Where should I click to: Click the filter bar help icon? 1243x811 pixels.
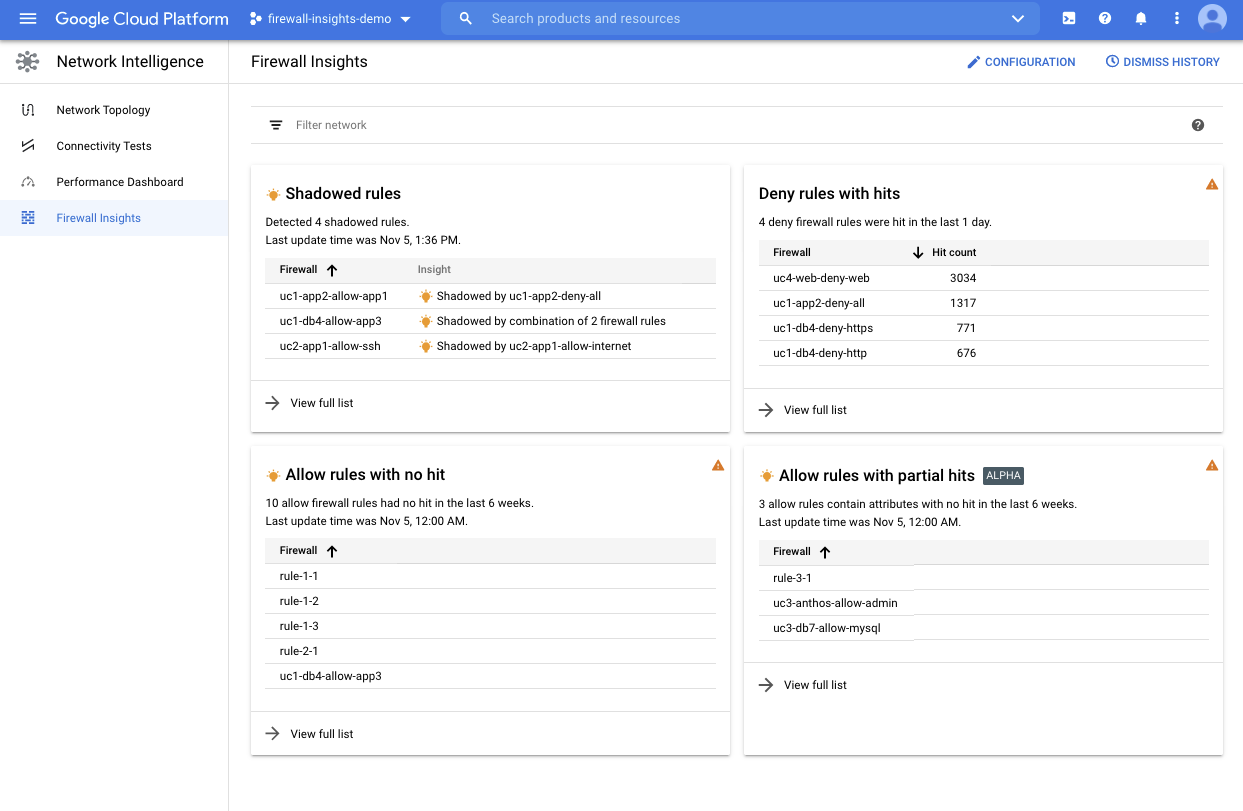coord(1198,125)
